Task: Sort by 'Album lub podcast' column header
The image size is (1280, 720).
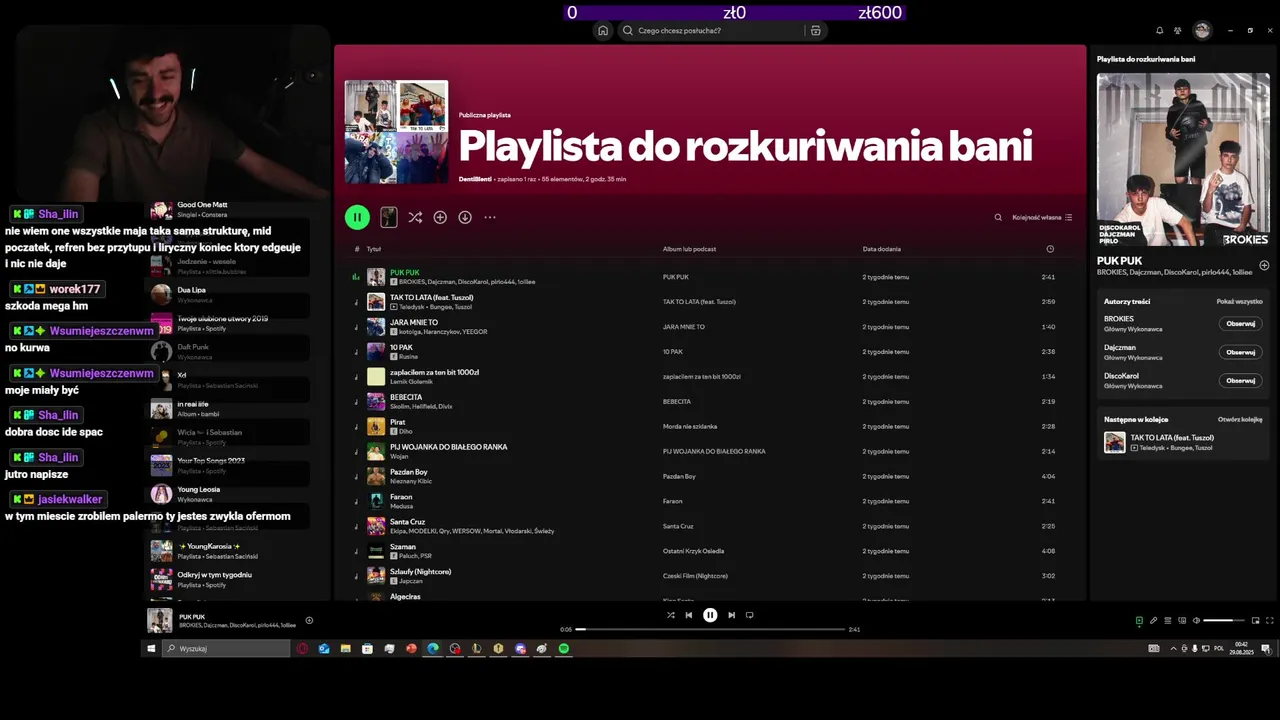Action: click(689, 249)
